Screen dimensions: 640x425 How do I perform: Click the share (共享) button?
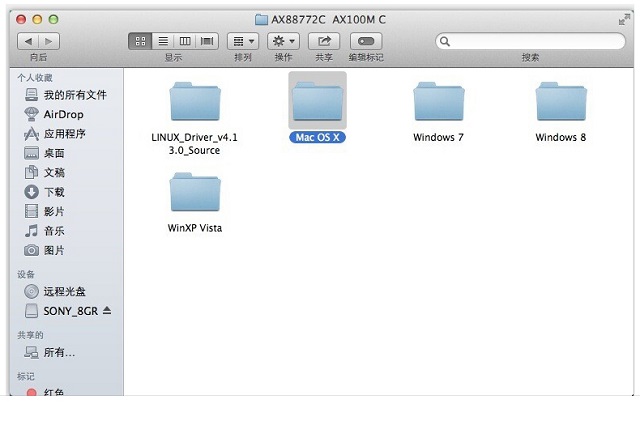pyautogui.click(x=324, y=41)
